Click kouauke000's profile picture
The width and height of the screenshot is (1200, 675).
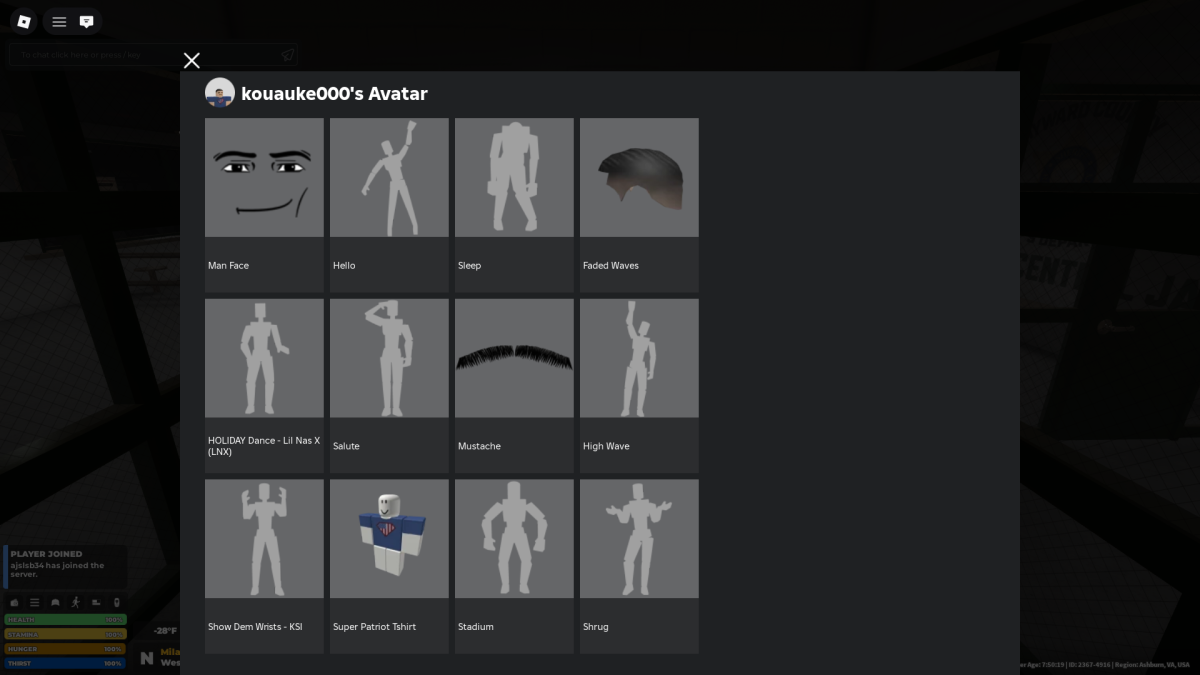(220, 93)
